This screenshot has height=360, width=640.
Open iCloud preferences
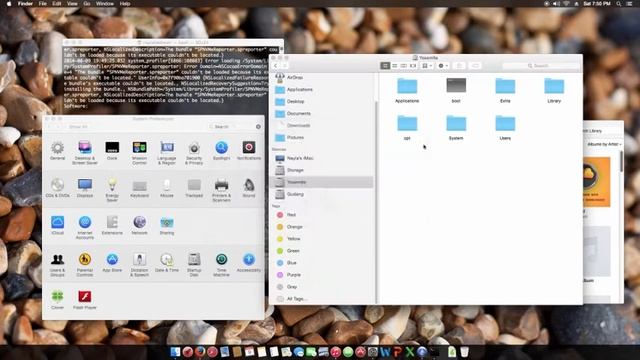pos(58,225)
